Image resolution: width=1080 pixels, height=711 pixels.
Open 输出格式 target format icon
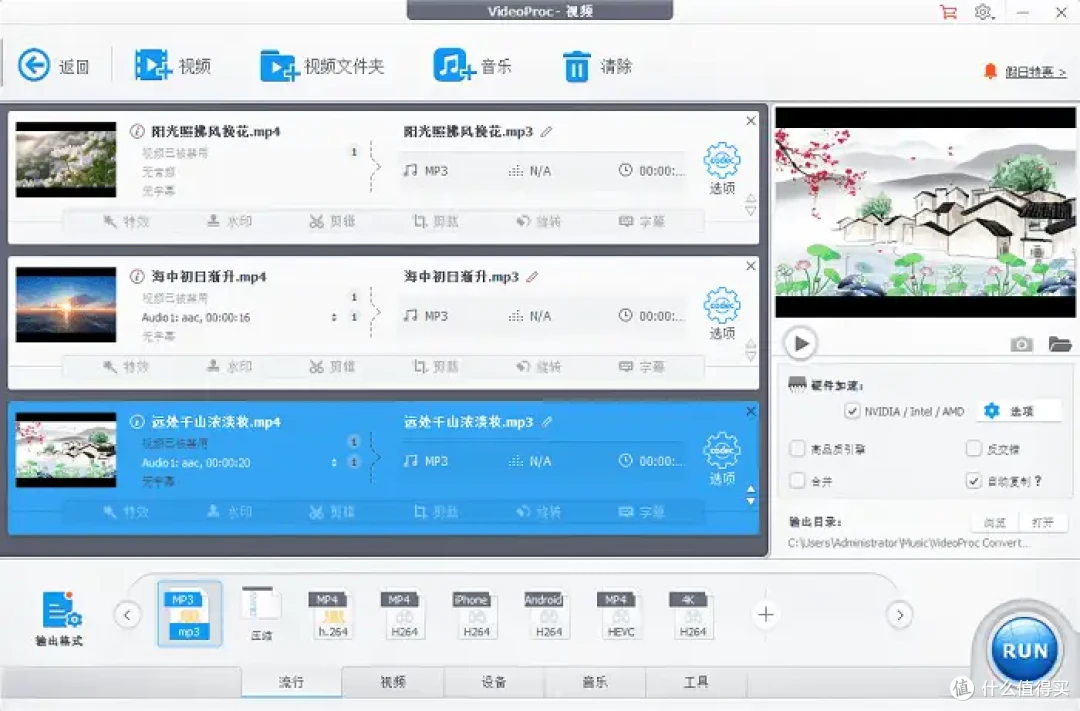click(61, 618)
